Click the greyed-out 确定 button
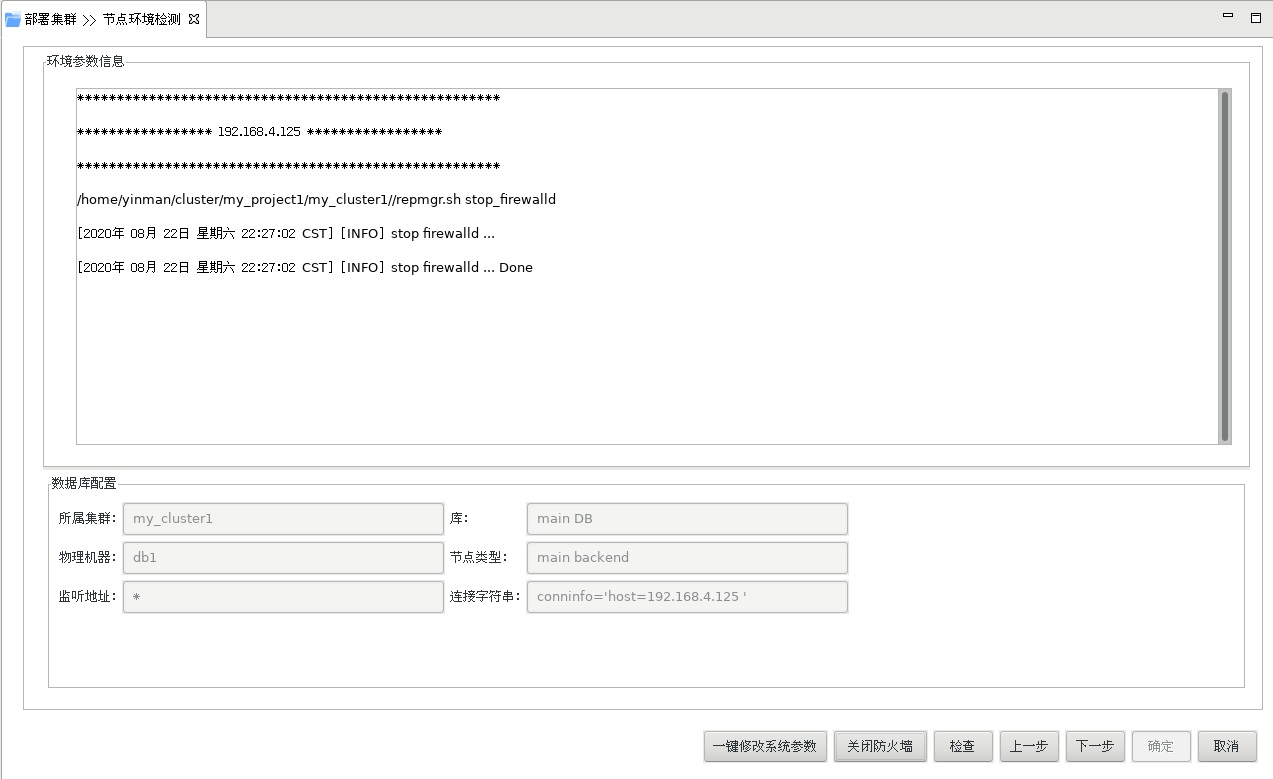The width and height of the screenshot is (1273, 779). (1160, 746)
